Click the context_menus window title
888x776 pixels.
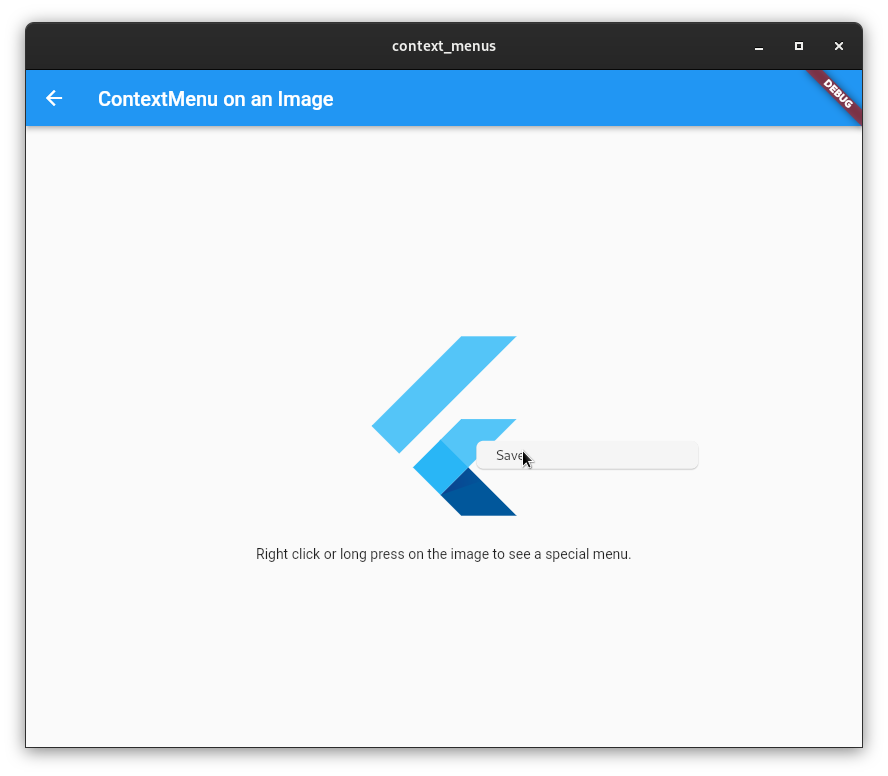444,46
